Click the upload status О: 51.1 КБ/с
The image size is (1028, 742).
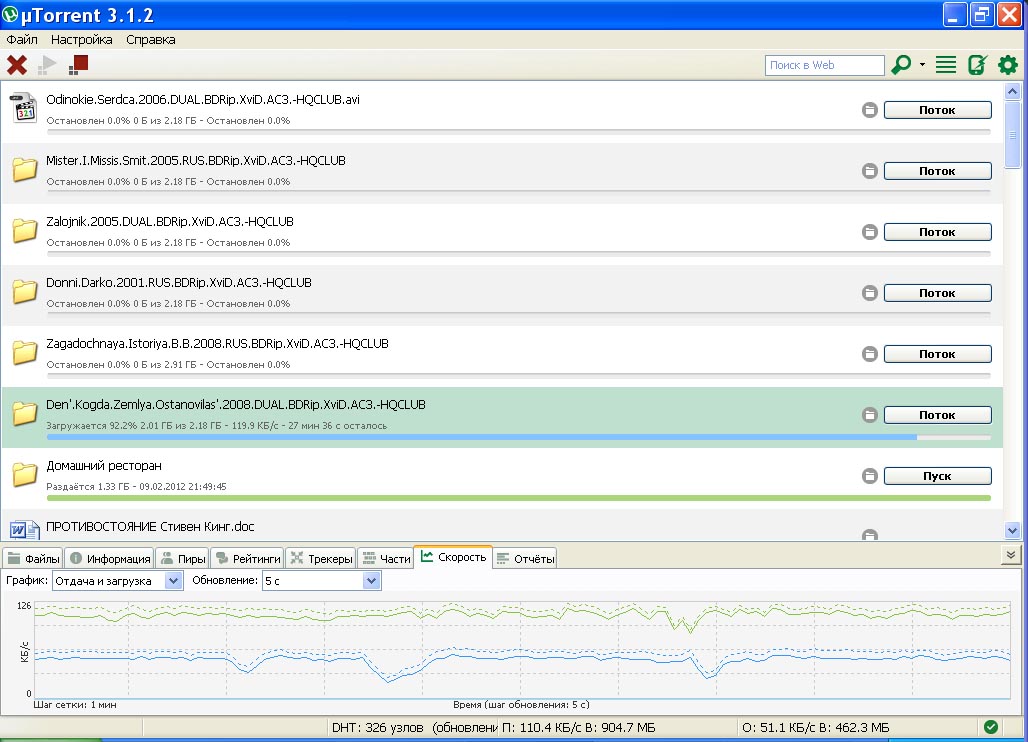[x=816, y=728]
